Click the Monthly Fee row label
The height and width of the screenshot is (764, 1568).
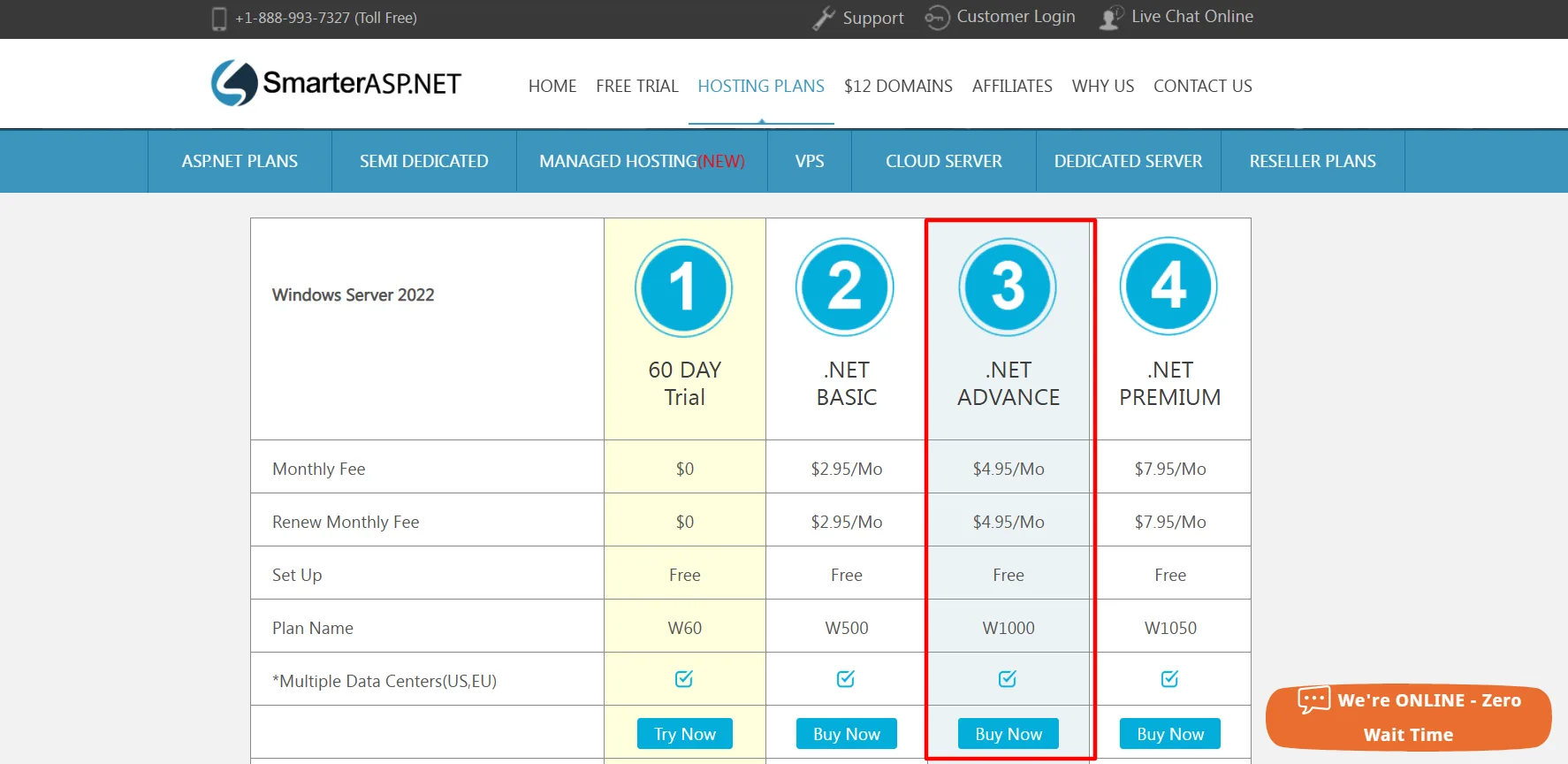pos(318,469)
